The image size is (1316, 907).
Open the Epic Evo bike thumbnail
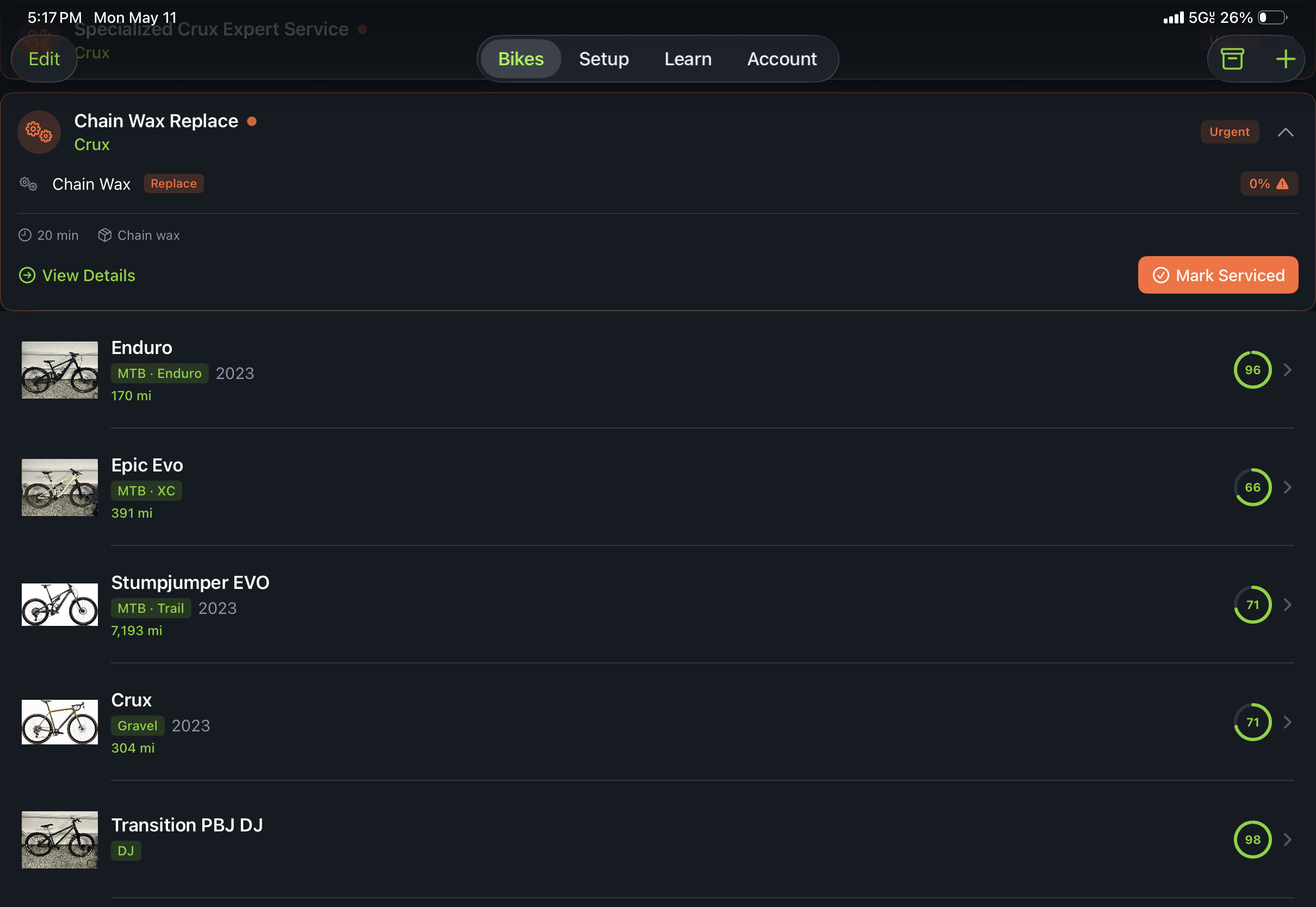point(60,488)
